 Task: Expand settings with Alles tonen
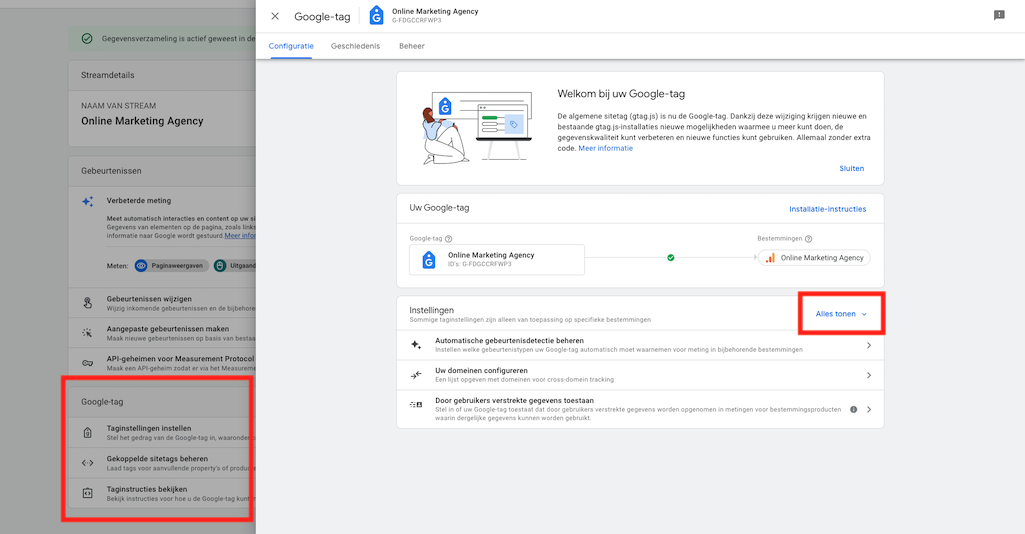(x=841, y=314)
